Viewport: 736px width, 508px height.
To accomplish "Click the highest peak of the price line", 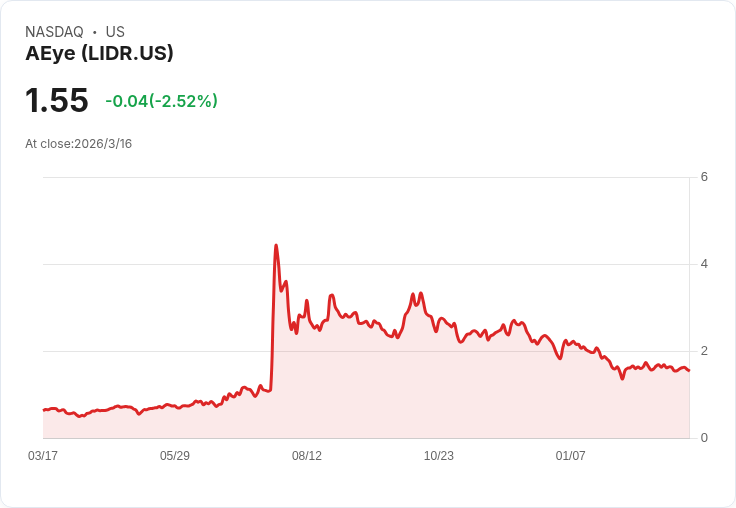I will (x=275, y=245).
